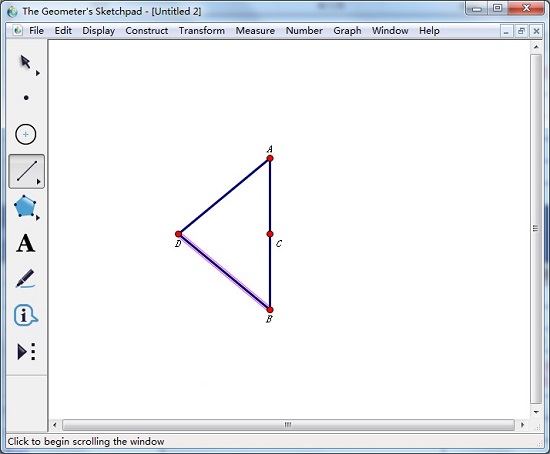Screen dimensions: 550x454
Task: Click the vertical scrollbar down arrow
Action: pyautogui.click(x=536, y=412)
